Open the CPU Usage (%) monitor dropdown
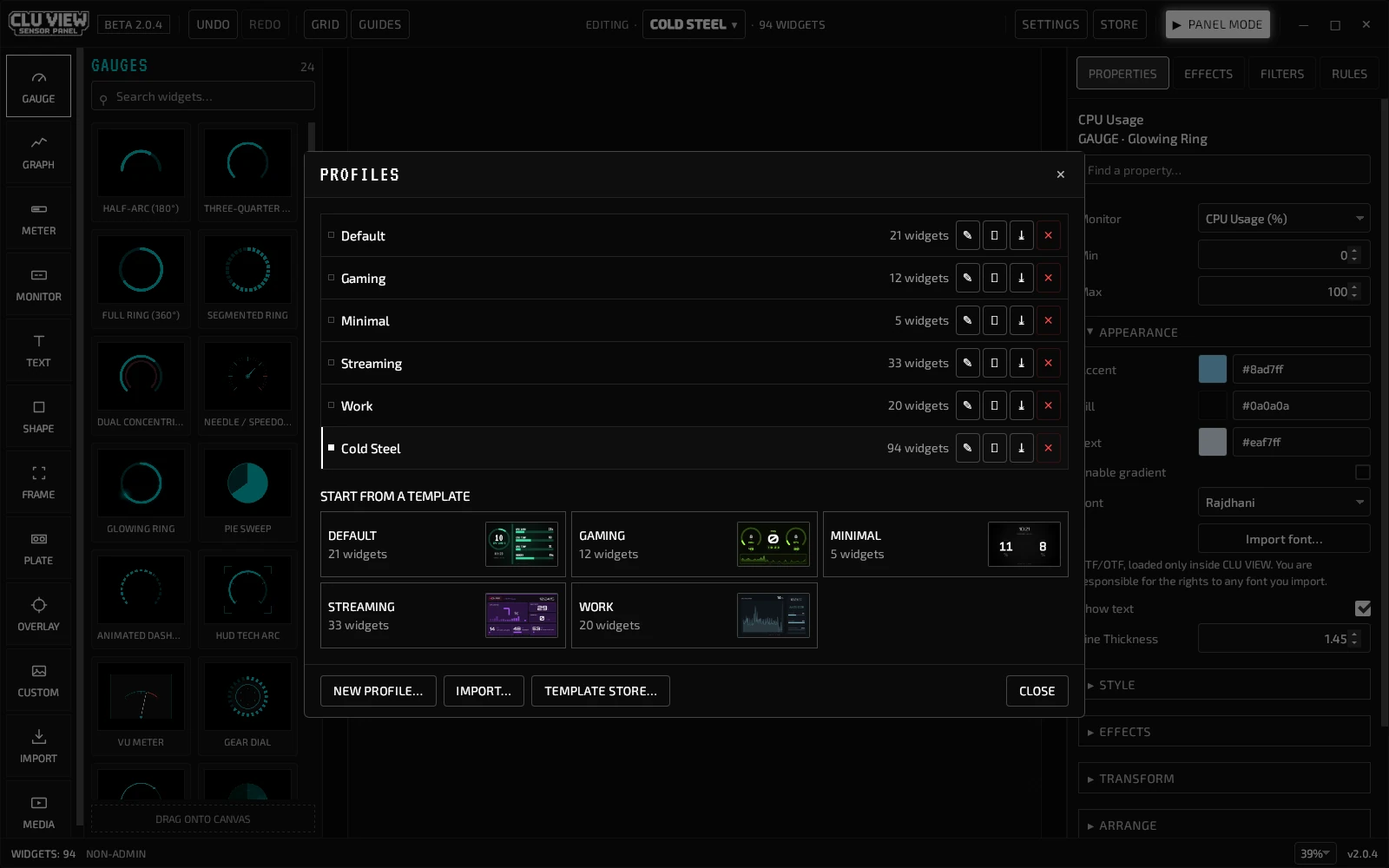The image size is (1389, 868). click(1283, 219)
